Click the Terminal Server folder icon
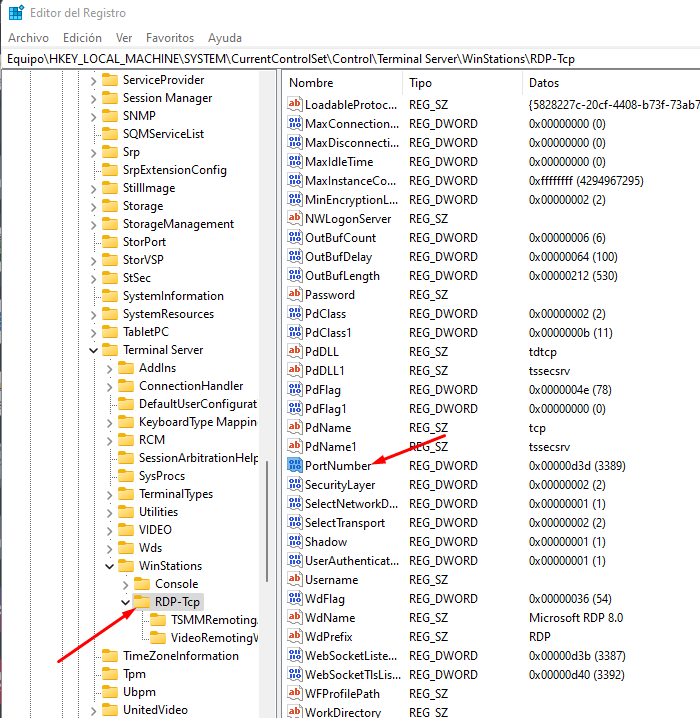This screenshot has width=700, height=718. click(x=110, y=350)
